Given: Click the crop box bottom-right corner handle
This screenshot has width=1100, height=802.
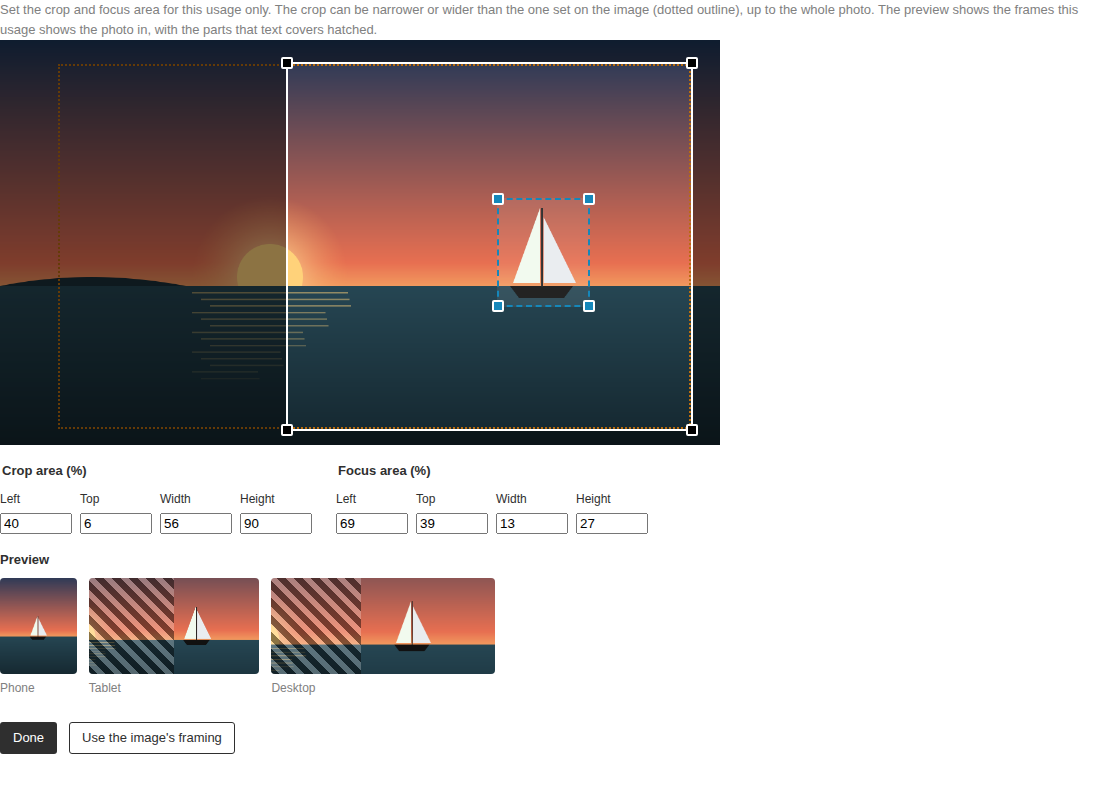Looking at the screenshot, I should [692, 429].
